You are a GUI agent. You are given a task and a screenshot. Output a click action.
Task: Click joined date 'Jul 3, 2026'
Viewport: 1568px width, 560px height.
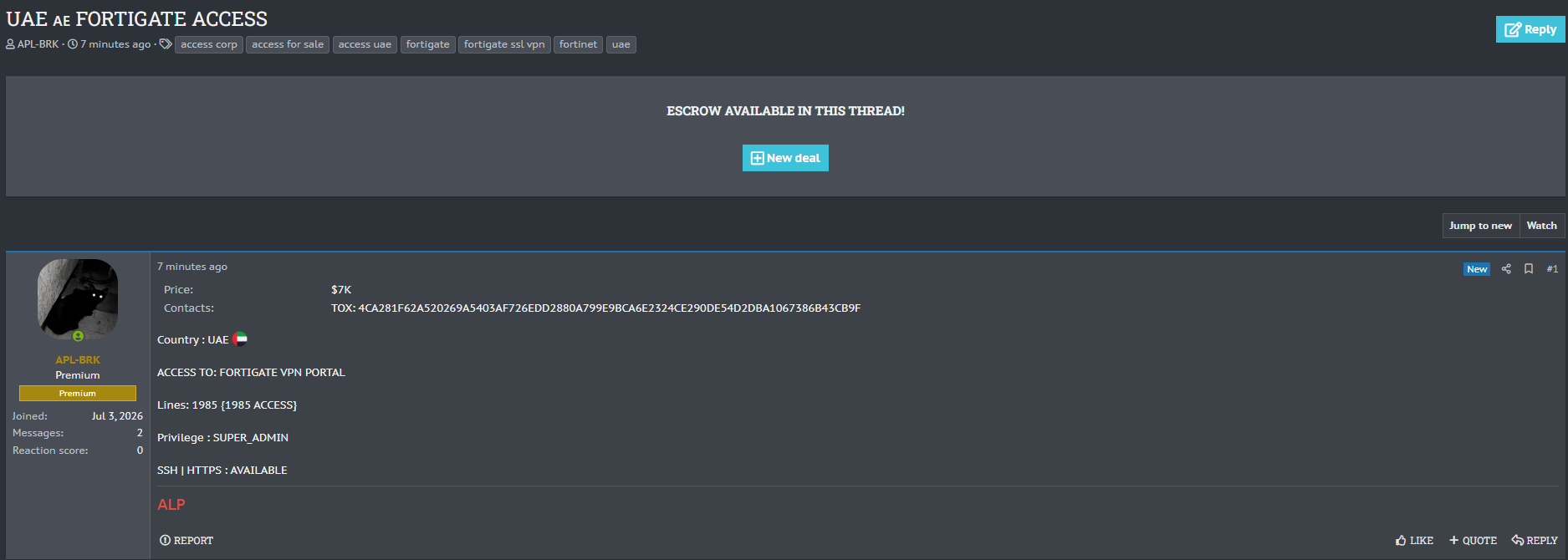pos(117,416)
